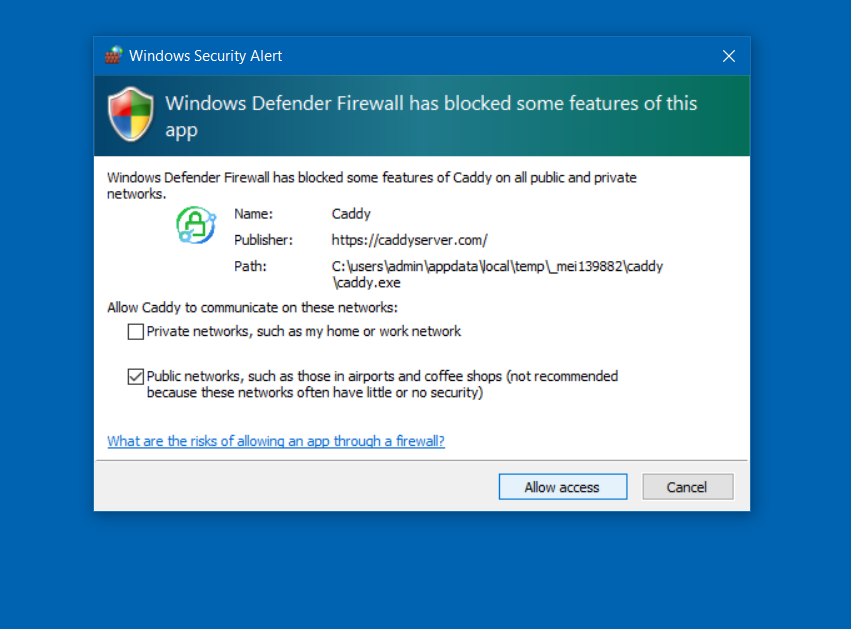Image resolution: width=851 pixels, height=629 pixels.
Task: Click the 'Path:' field label
Action: coord(250,266)
